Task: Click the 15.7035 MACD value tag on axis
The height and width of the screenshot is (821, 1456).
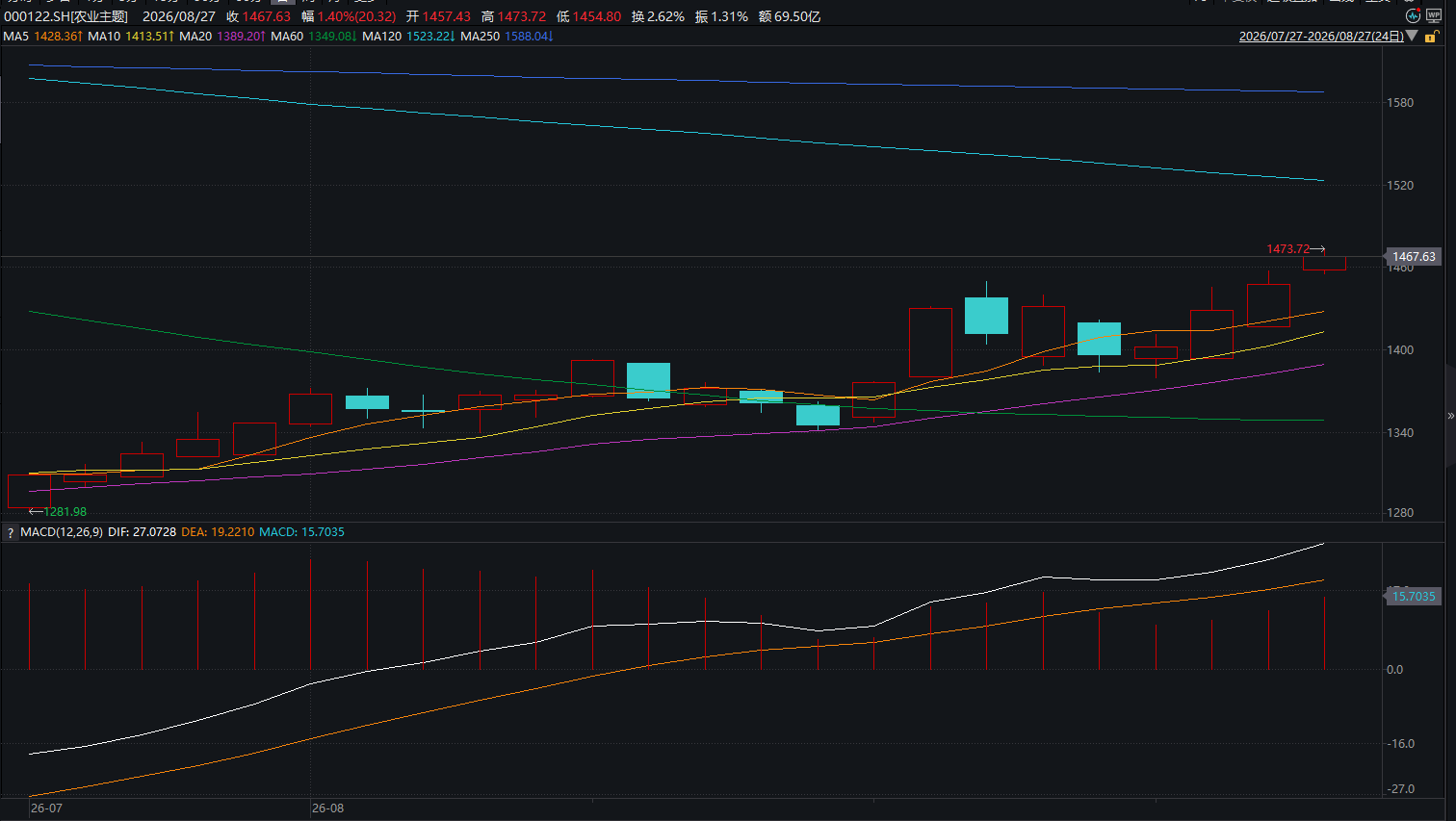Action: tap(1414, 597)
